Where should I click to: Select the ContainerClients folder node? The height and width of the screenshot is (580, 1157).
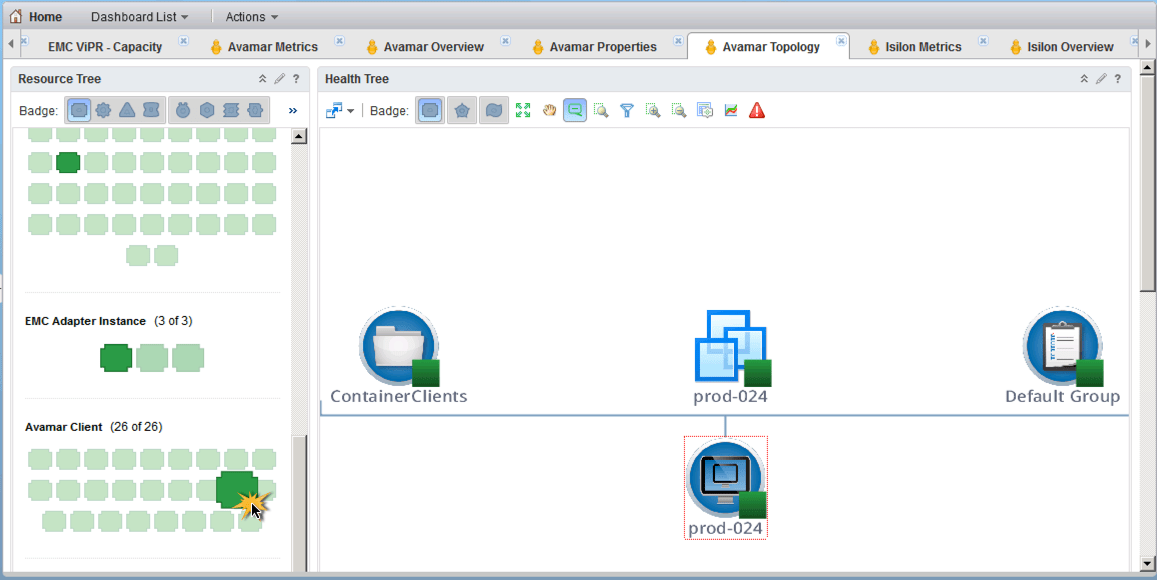click(399, 356)
